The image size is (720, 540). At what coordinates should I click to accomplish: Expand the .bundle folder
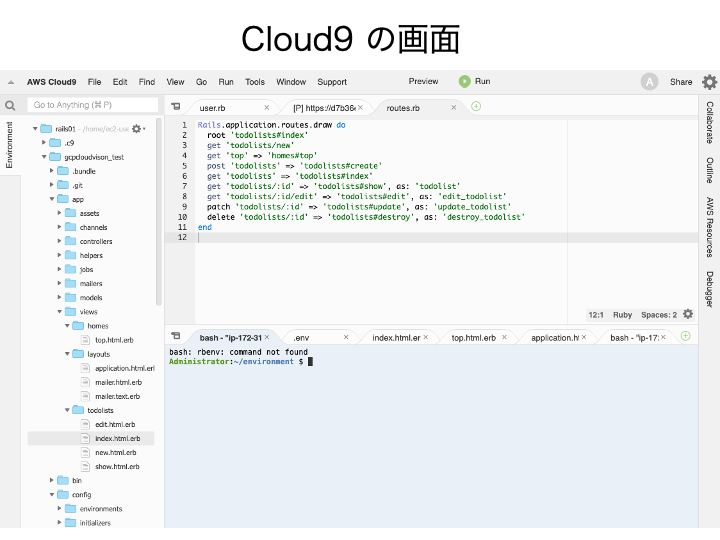click(x=51, y=171)
